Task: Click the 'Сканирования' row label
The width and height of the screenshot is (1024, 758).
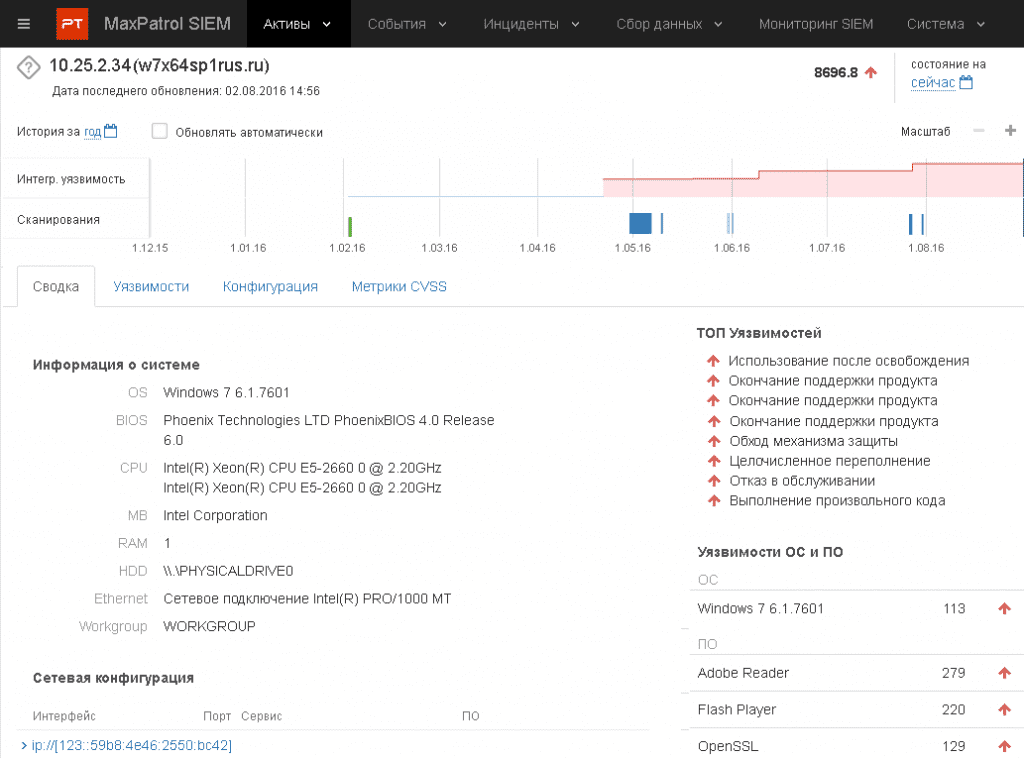Action: [58, 220]
